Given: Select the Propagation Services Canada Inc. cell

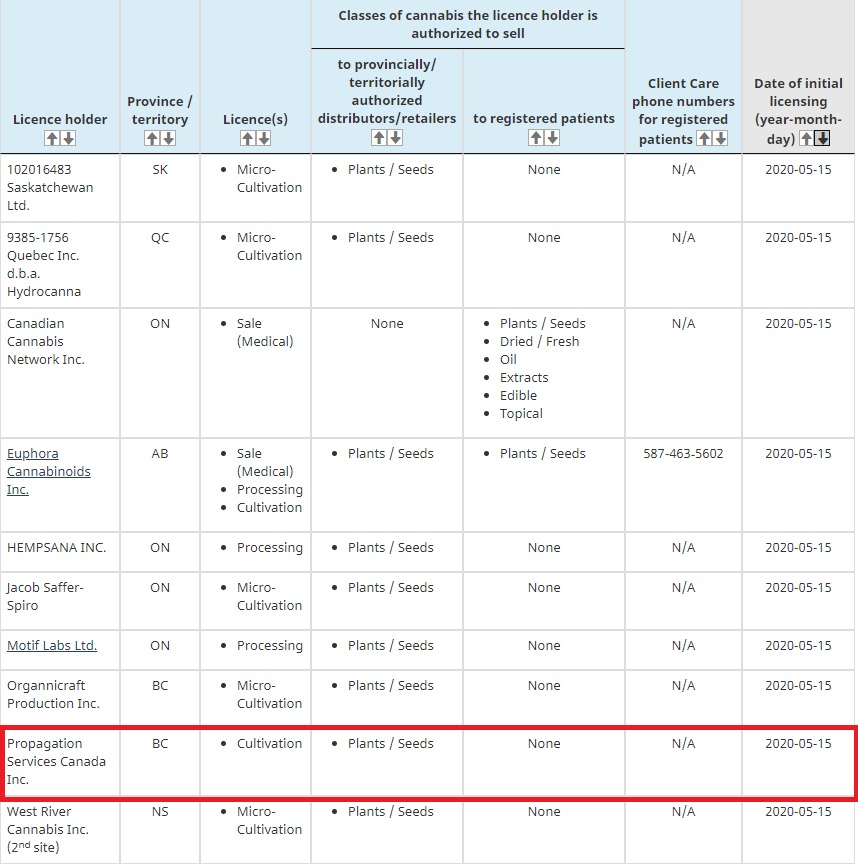Looking at the screenshot, I should 58,761.
